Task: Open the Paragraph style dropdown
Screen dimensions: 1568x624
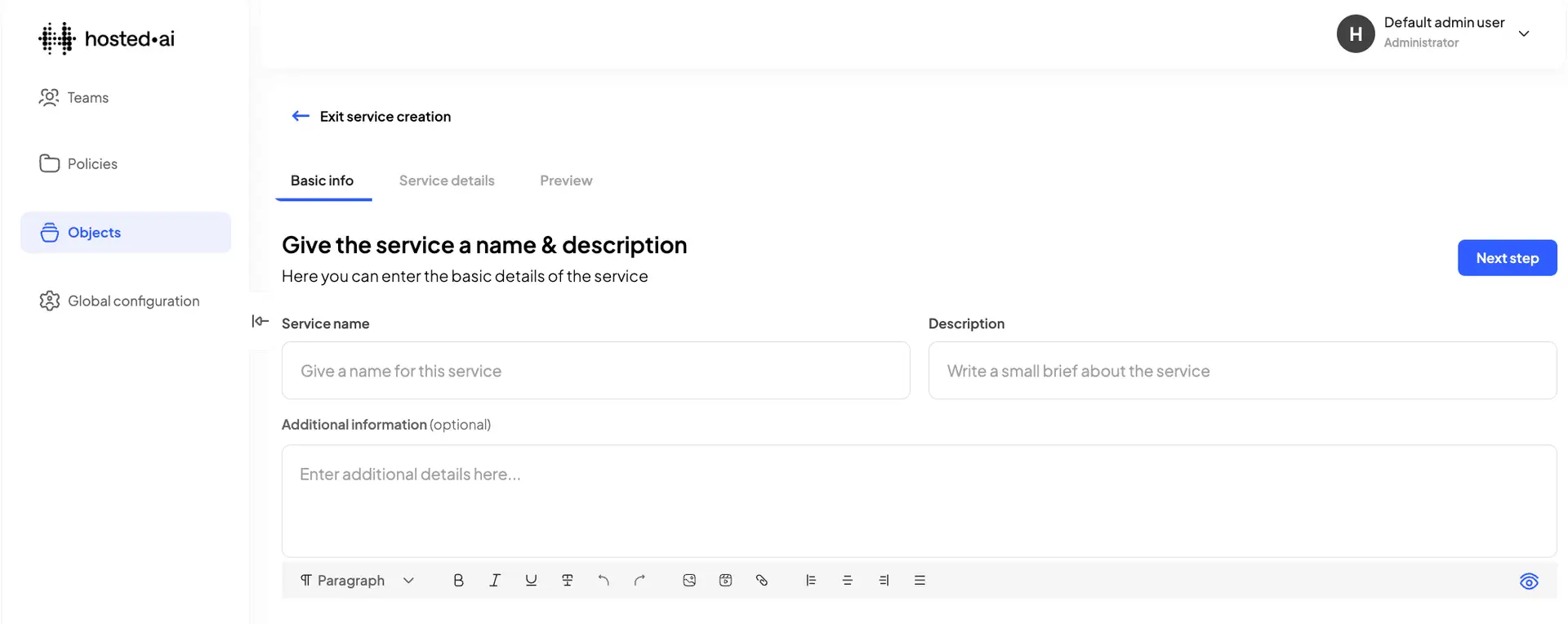Action: coord(357,581)
